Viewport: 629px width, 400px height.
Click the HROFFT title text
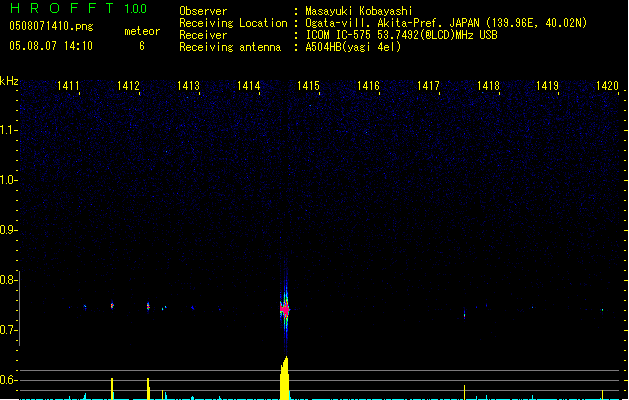pyautogui.click(x=60, y=9)
